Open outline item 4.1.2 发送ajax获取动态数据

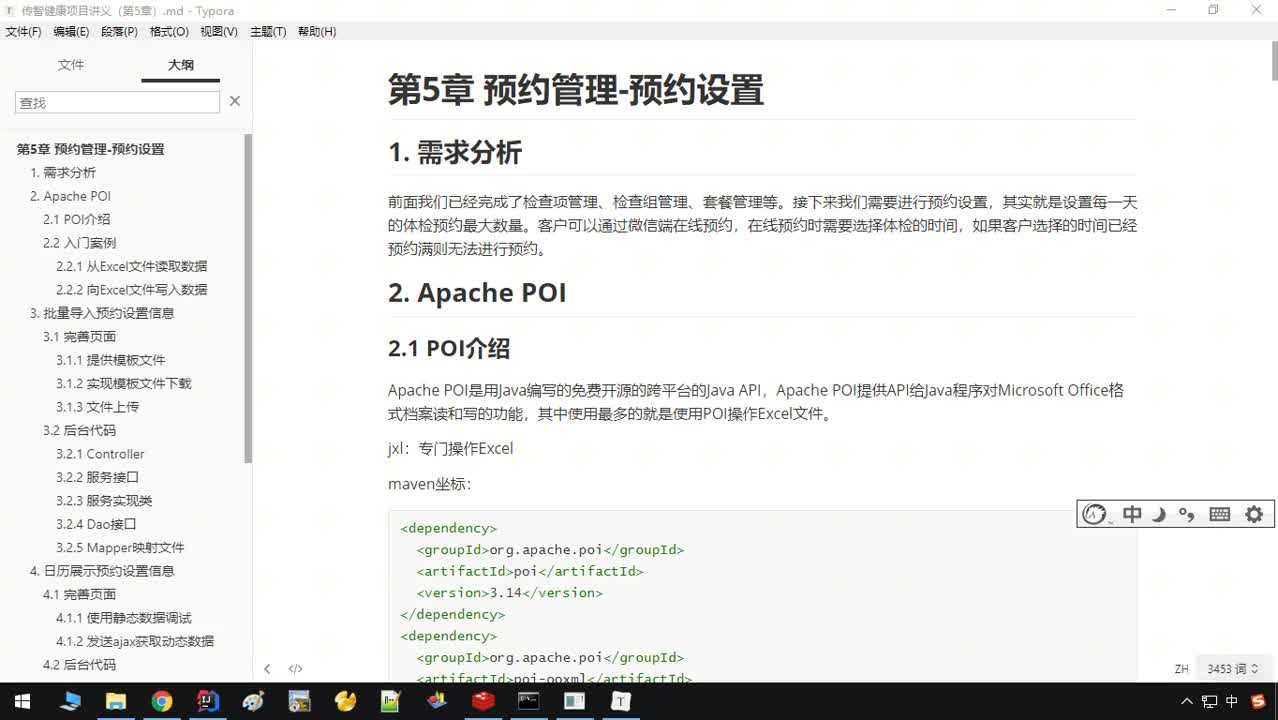point(135,642)
